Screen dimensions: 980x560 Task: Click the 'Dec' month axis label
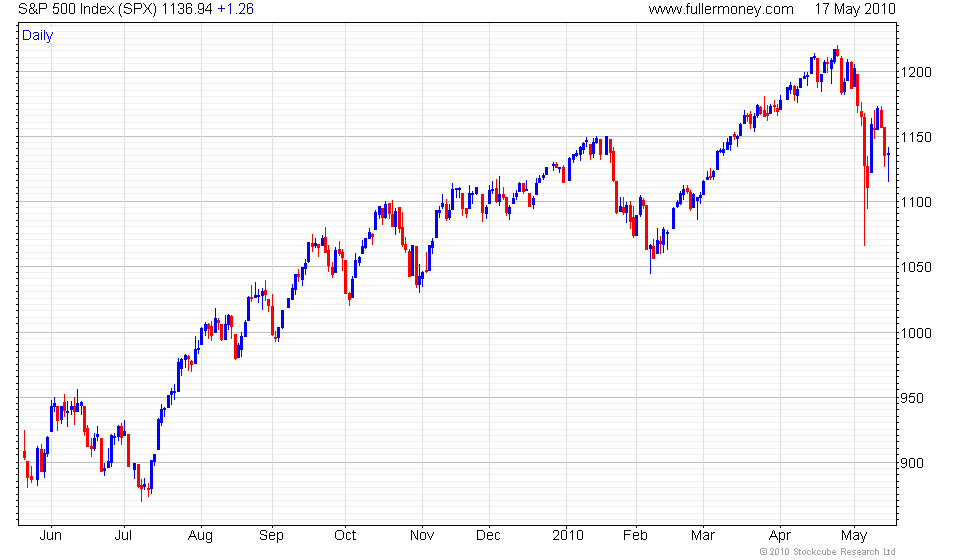tap(488, 536)
